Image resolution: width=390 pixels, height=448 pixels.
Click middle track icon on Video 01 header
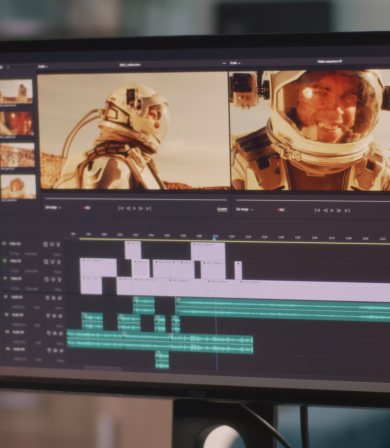[53, 280]
